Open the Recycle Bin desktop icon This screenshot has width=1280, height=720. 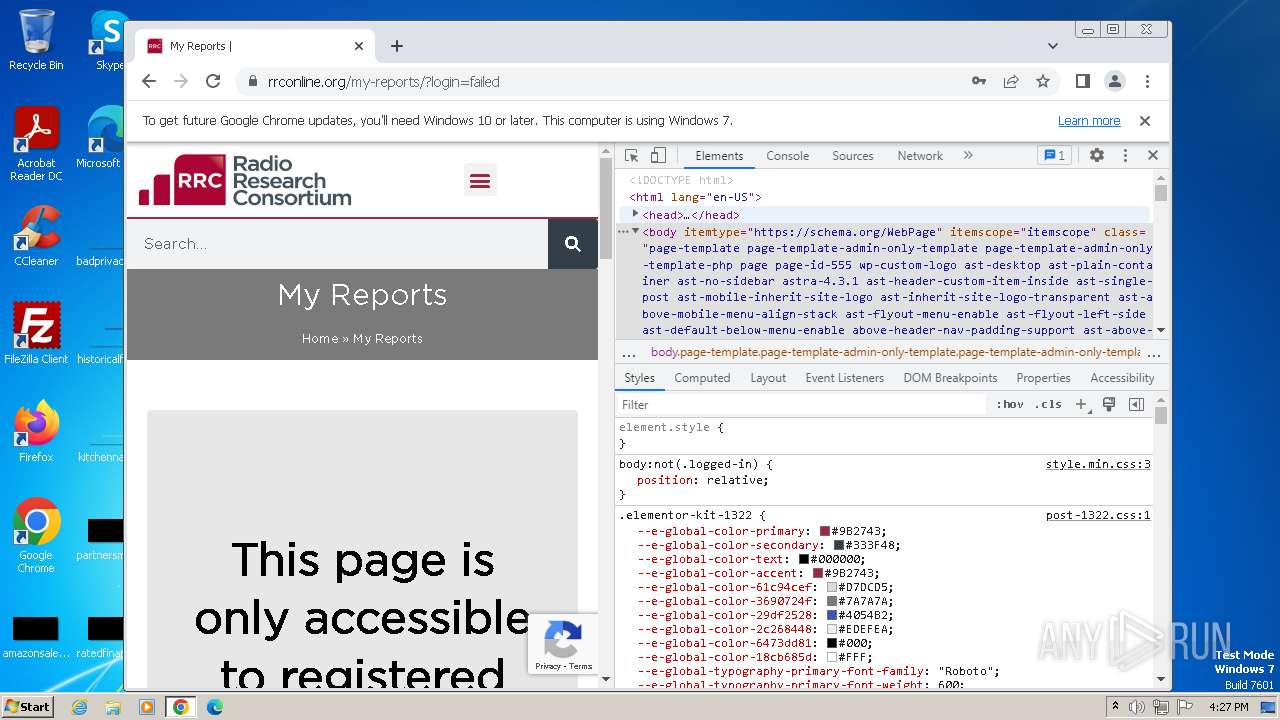coord(36,40)
